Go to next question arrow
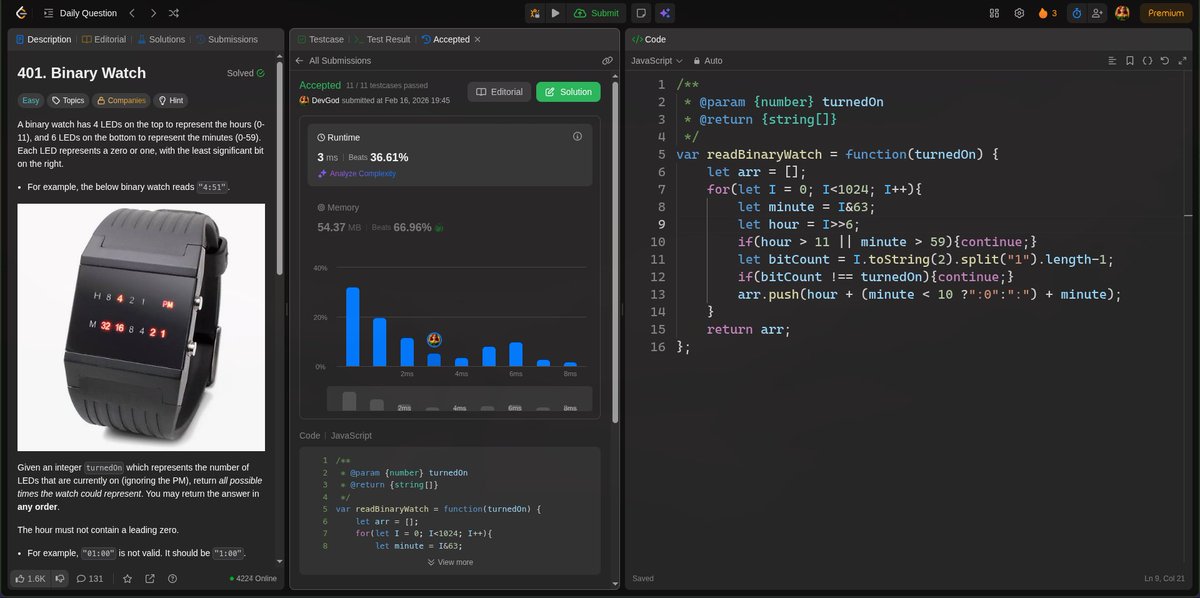1200x598 pixels. click(x=152, y=13)
